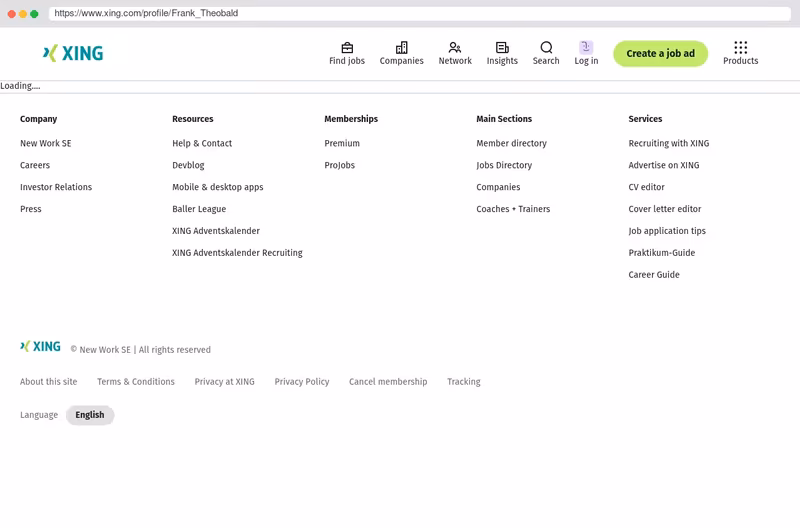Screen dimensions: 800x528
Task: Click the browser address bar
Action: point(419,13)
